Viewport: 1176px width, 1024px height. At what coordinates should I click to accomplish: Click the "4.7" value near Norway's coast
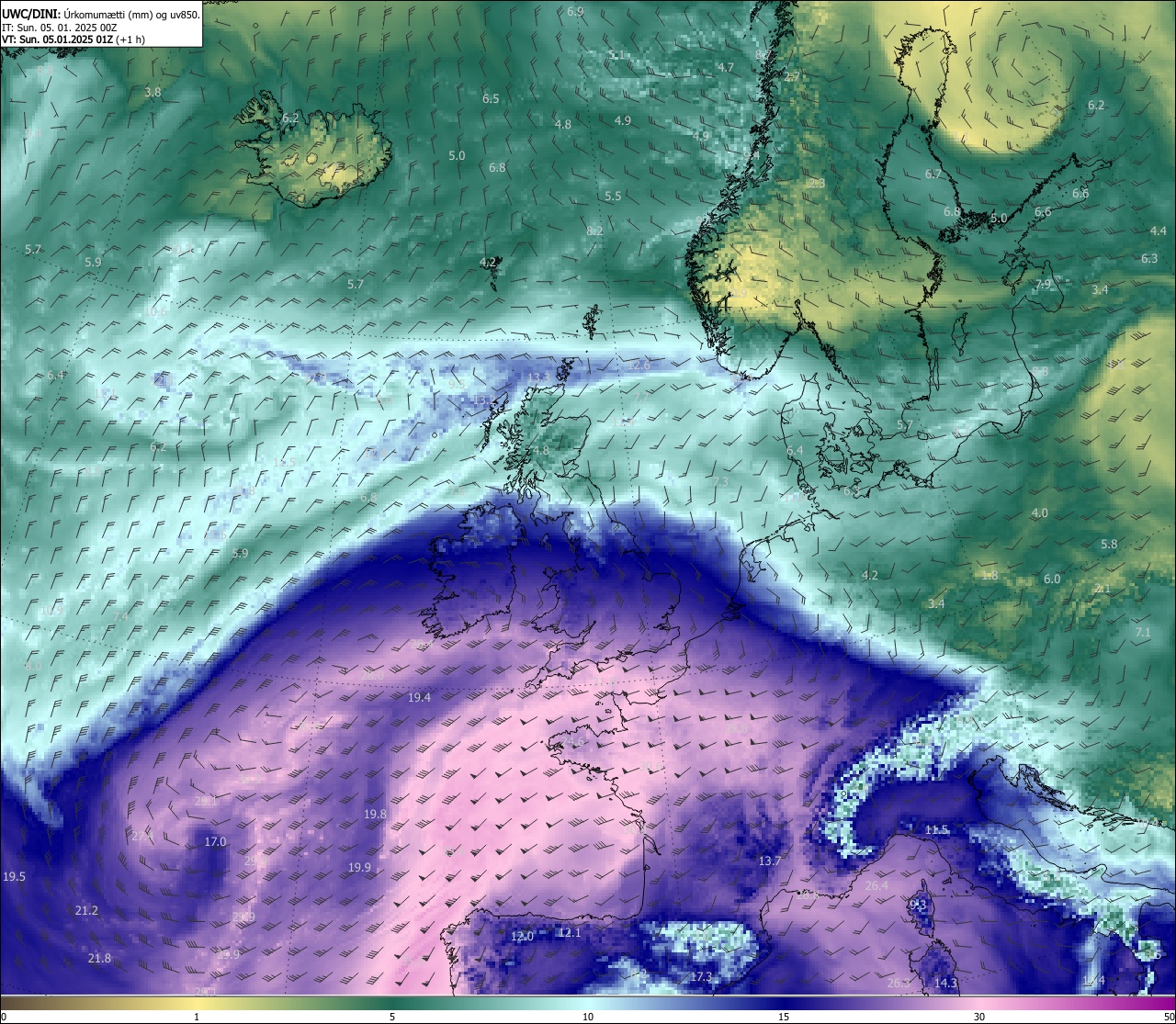[x=726, y=68]
